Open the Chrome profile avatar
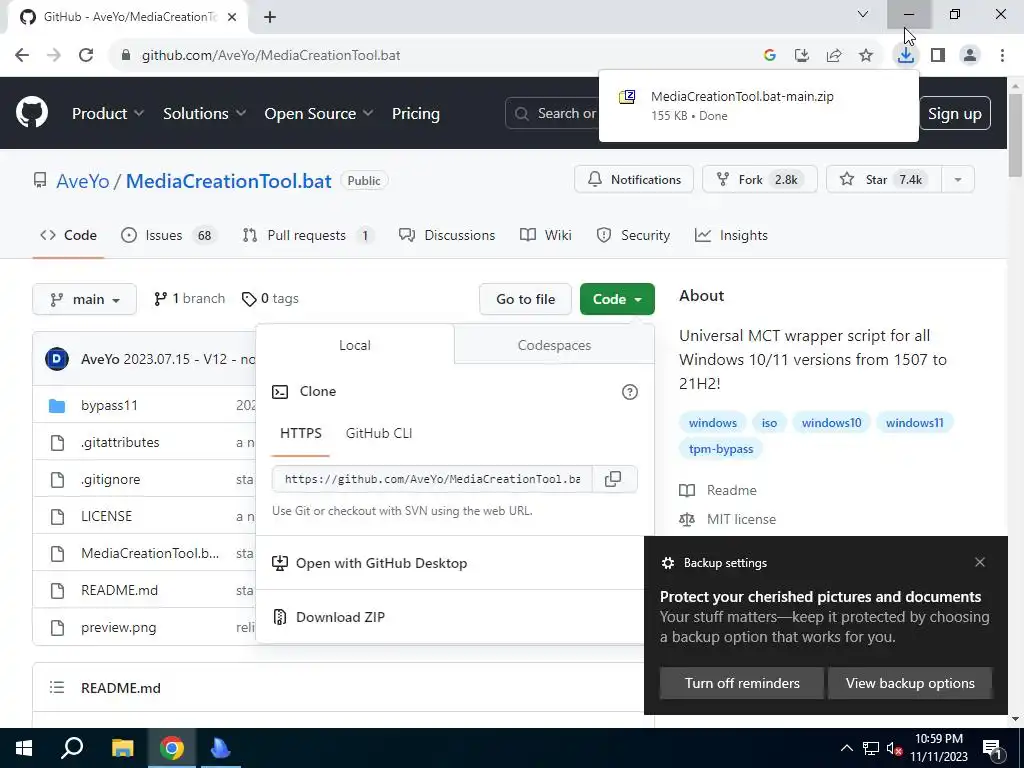The width and height of the screenshot is (1024, 768). (970, 56)
